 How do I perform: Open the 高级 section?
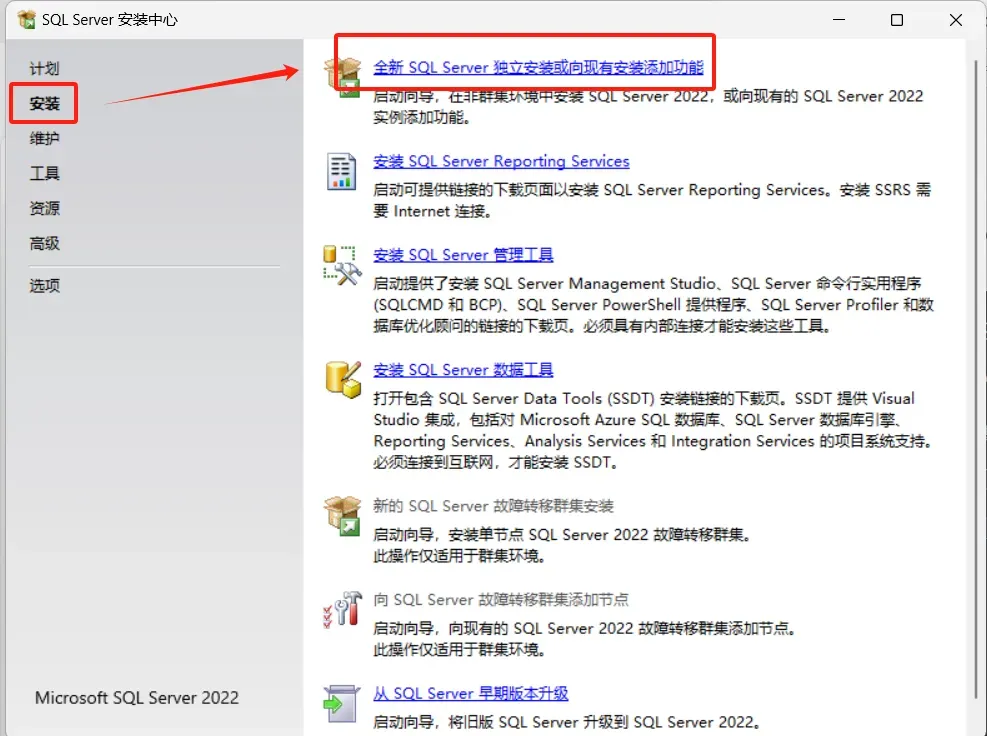coord(44,243)
